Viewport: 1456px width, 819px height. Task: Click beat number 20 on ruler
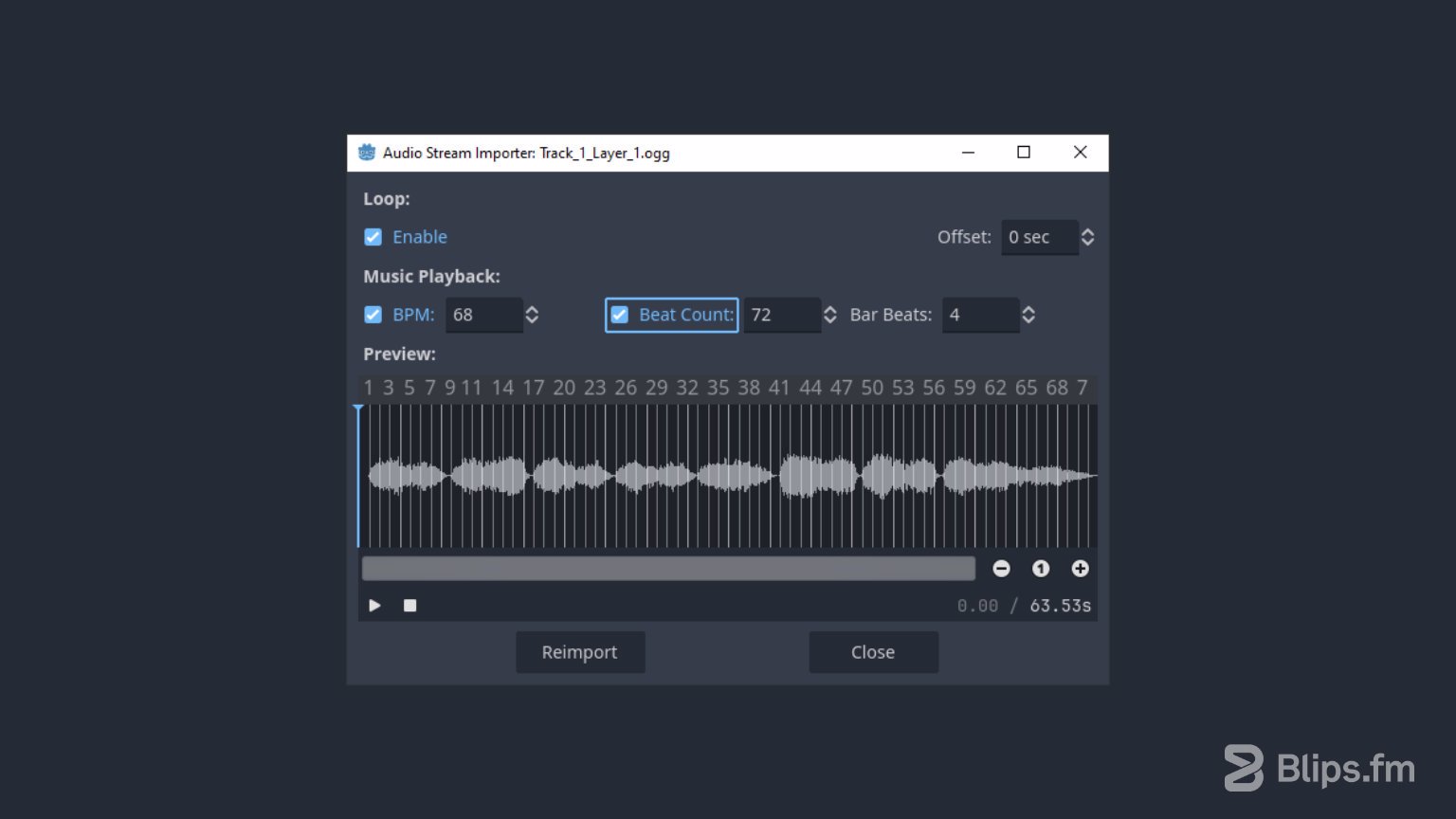[564, 388]
